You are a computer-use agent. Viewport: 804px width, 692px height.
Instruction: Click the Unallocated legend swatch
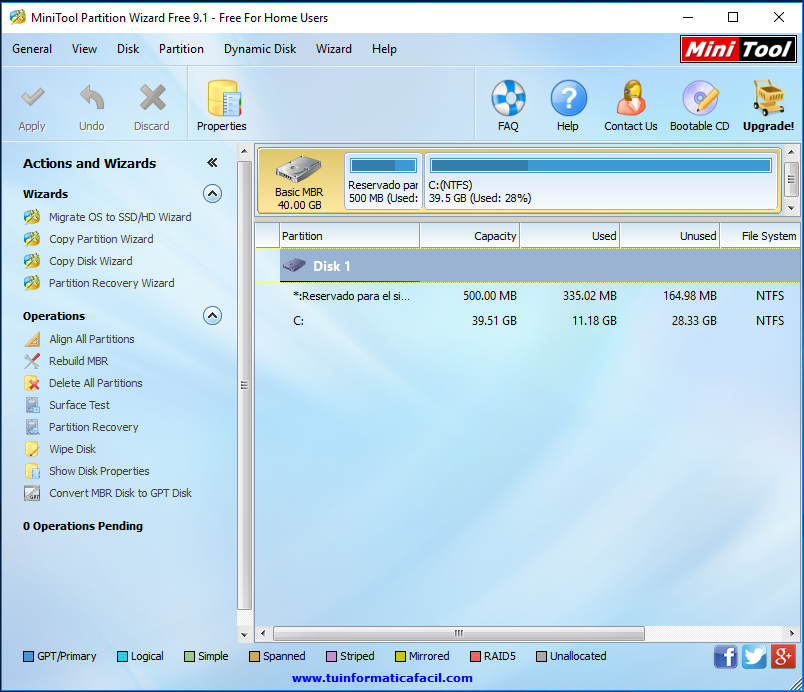tap(541, 657)
